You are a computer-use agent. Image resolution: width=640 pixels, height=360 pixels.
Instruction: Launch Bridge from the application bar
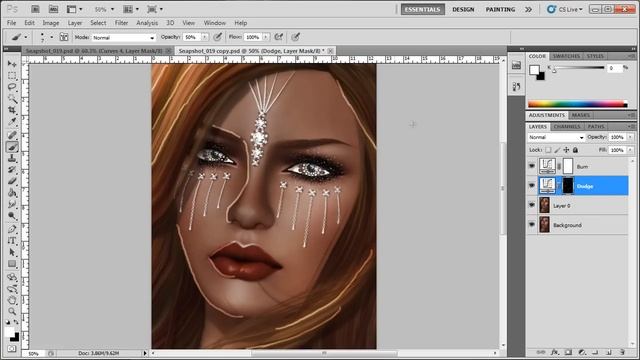click(35, 9)
